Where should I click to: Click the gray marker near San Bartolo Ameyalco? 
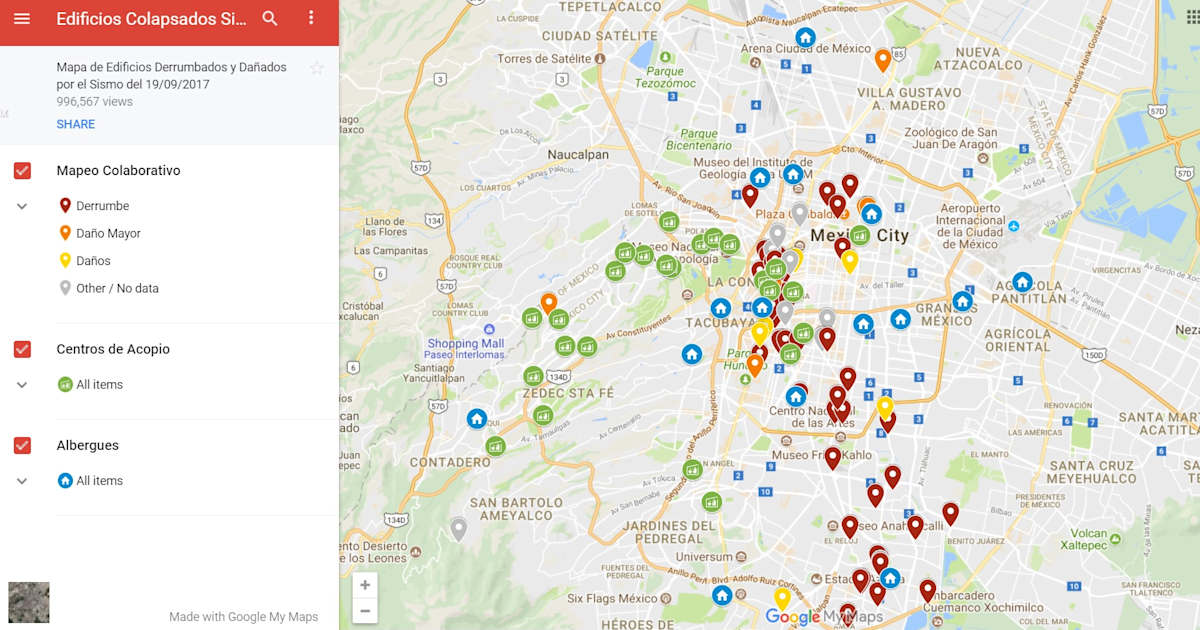pyautogui.click(x=458, y=529)
